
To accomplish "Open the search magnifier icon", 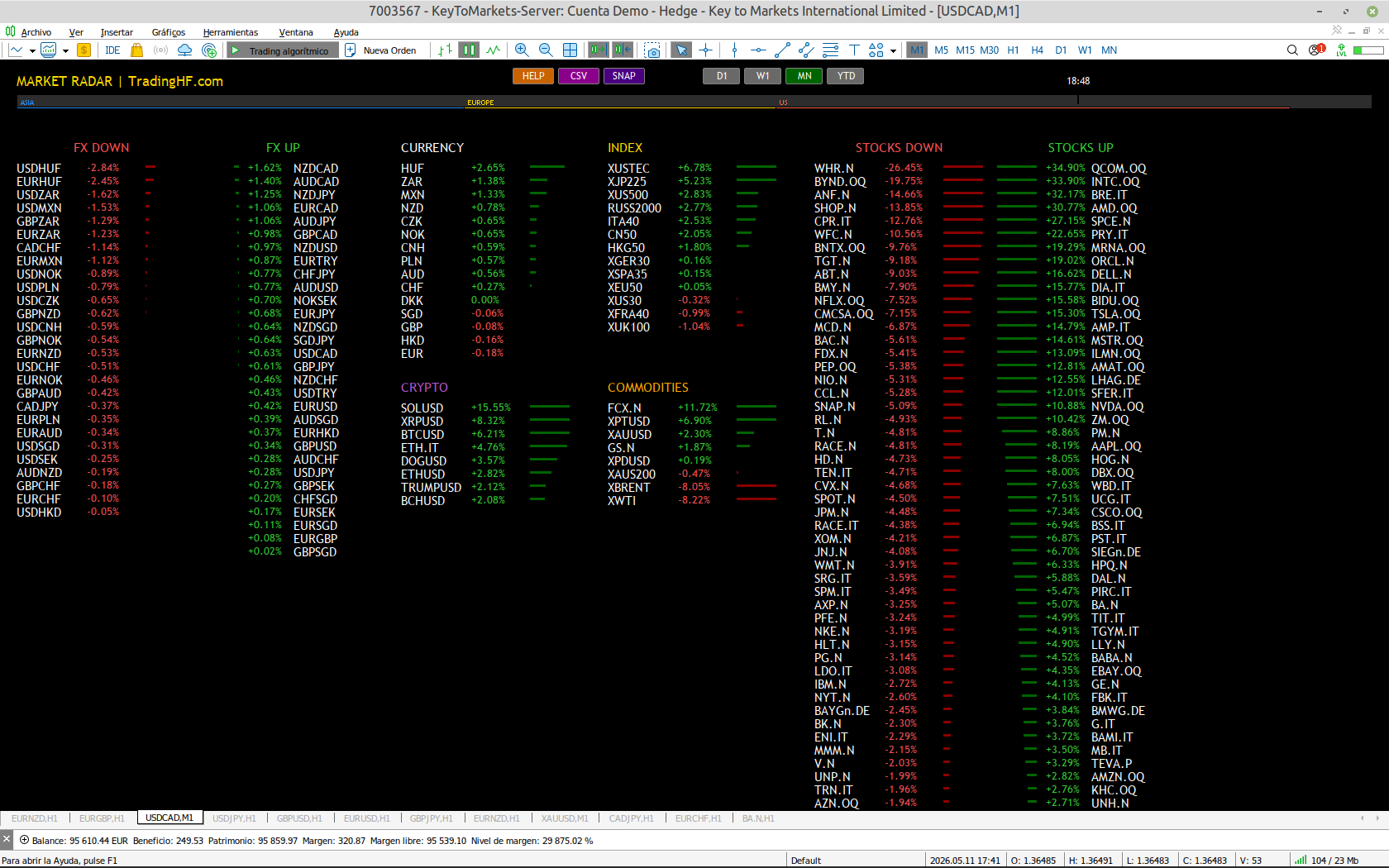I will [x=1292, y=50].
